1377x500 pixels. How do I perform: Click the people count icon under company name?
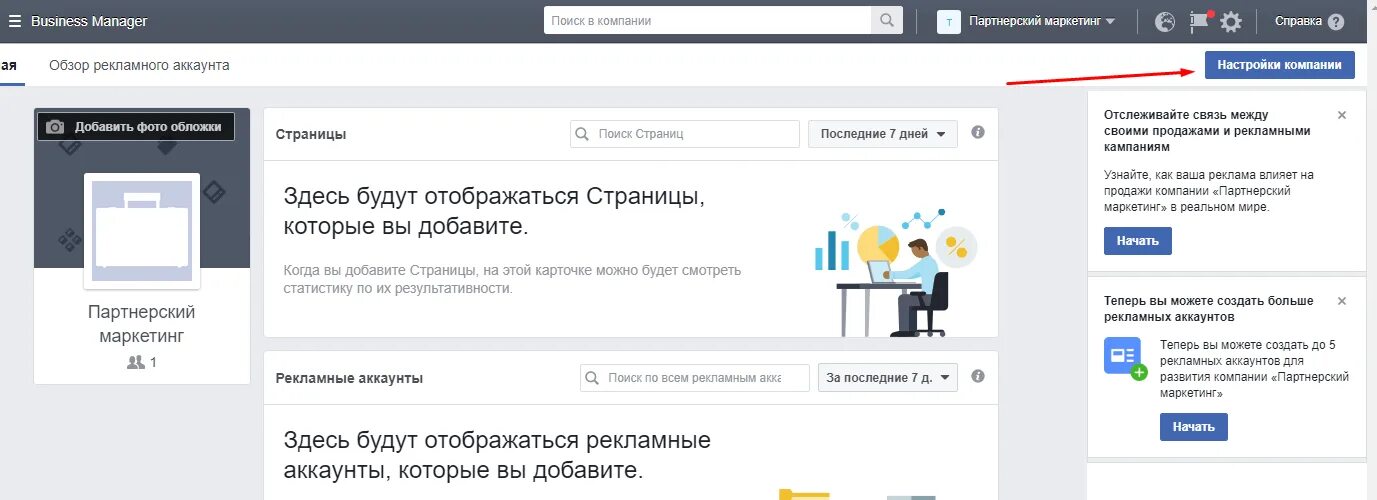pyautogui.click(x=136, y=363)
